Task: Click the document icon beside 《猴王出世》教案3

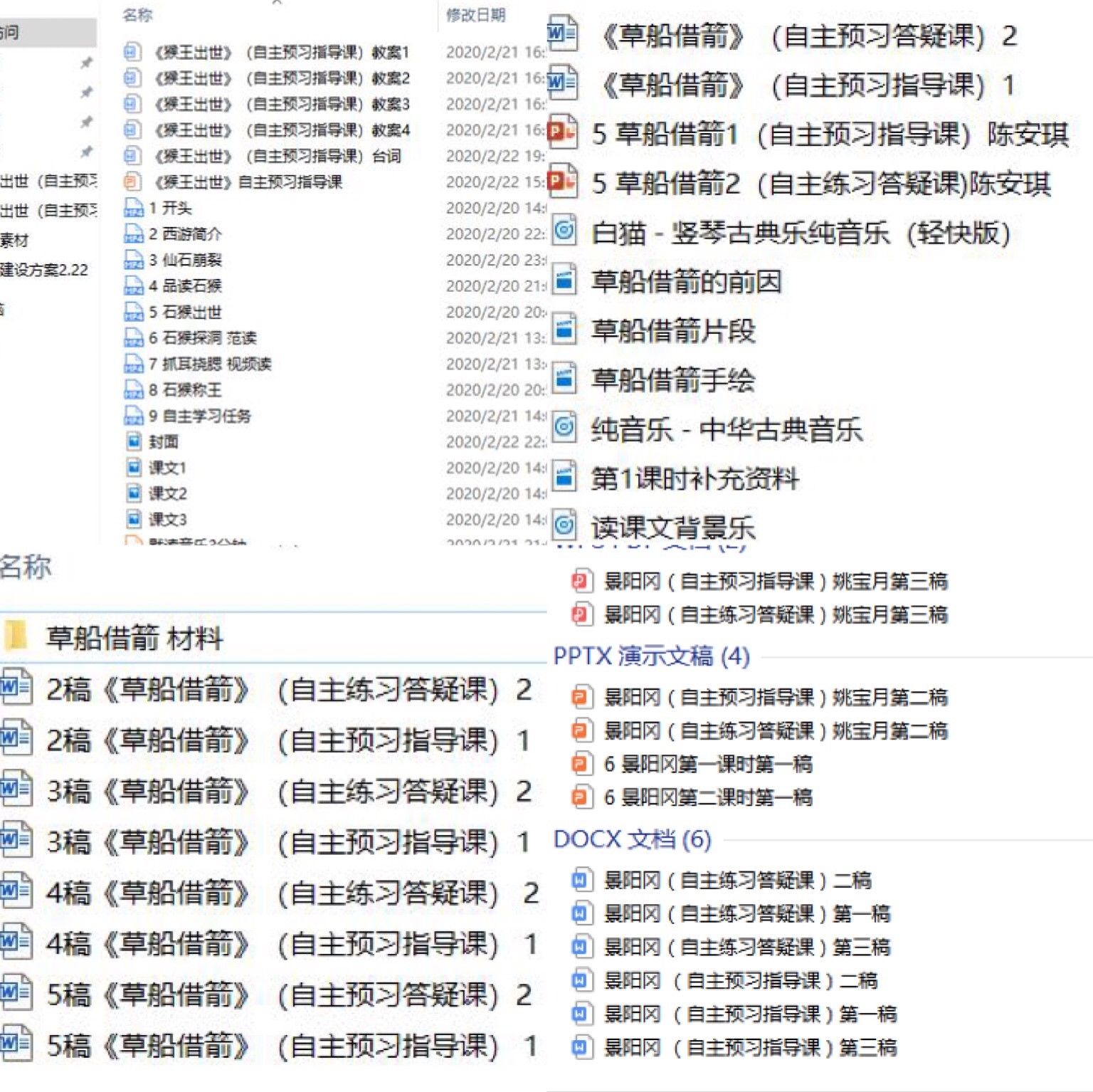Action: point(132,103)
